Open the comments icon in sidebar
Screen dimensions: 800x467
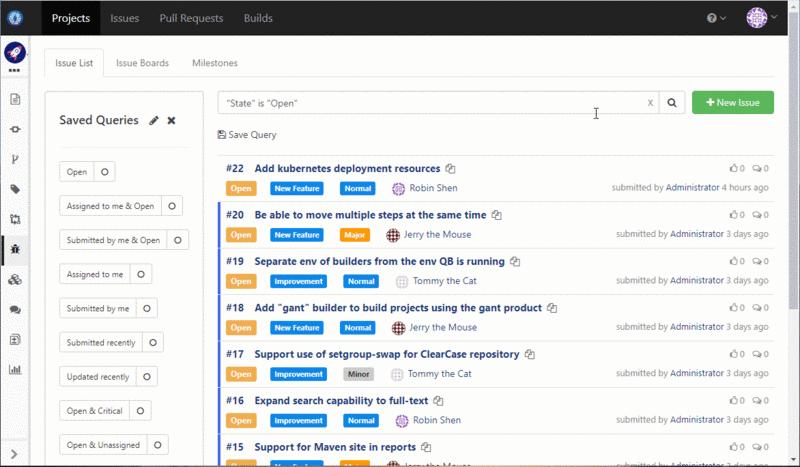pos(15,310)
